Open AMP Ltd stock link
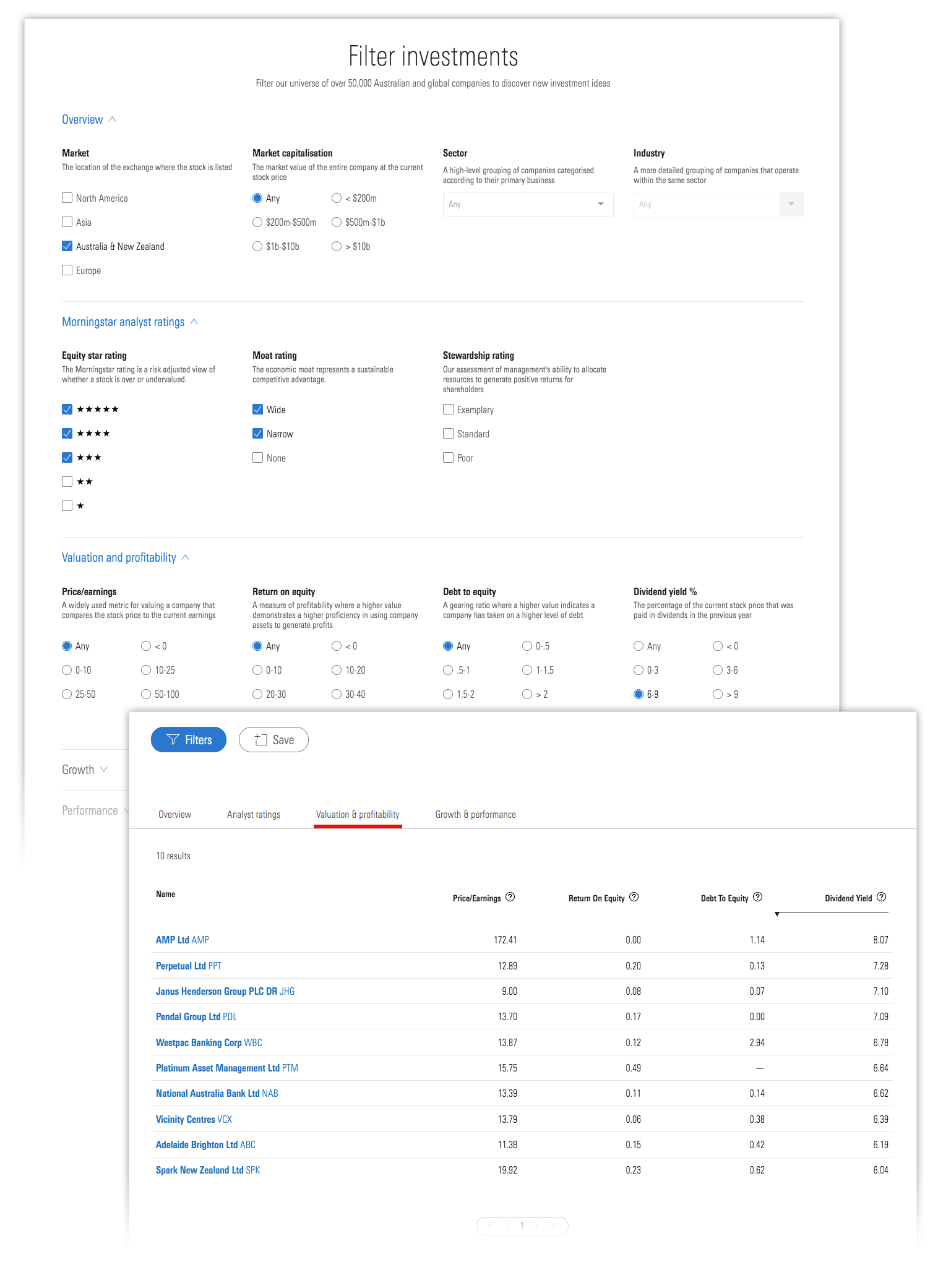 tap(183, 940)
